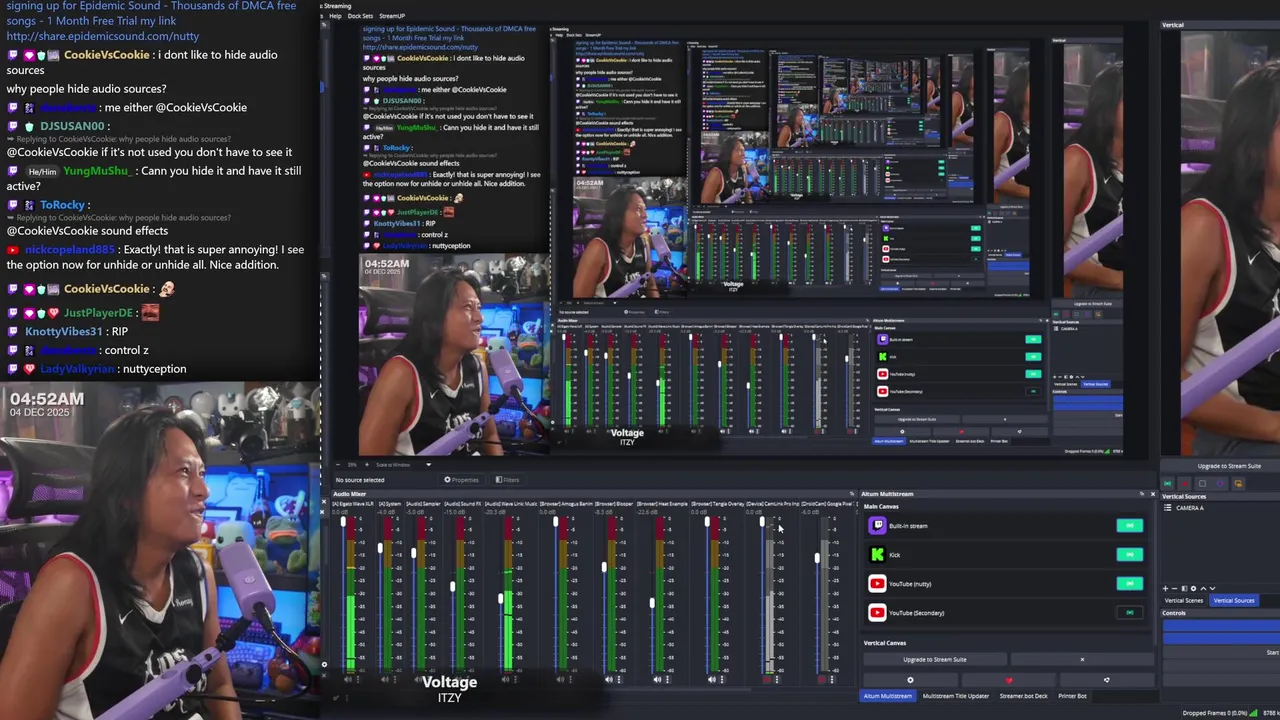Mute the Wave Link Music channel
Image resolution: width=1280 pixels, height=720 pixels.
506,679
